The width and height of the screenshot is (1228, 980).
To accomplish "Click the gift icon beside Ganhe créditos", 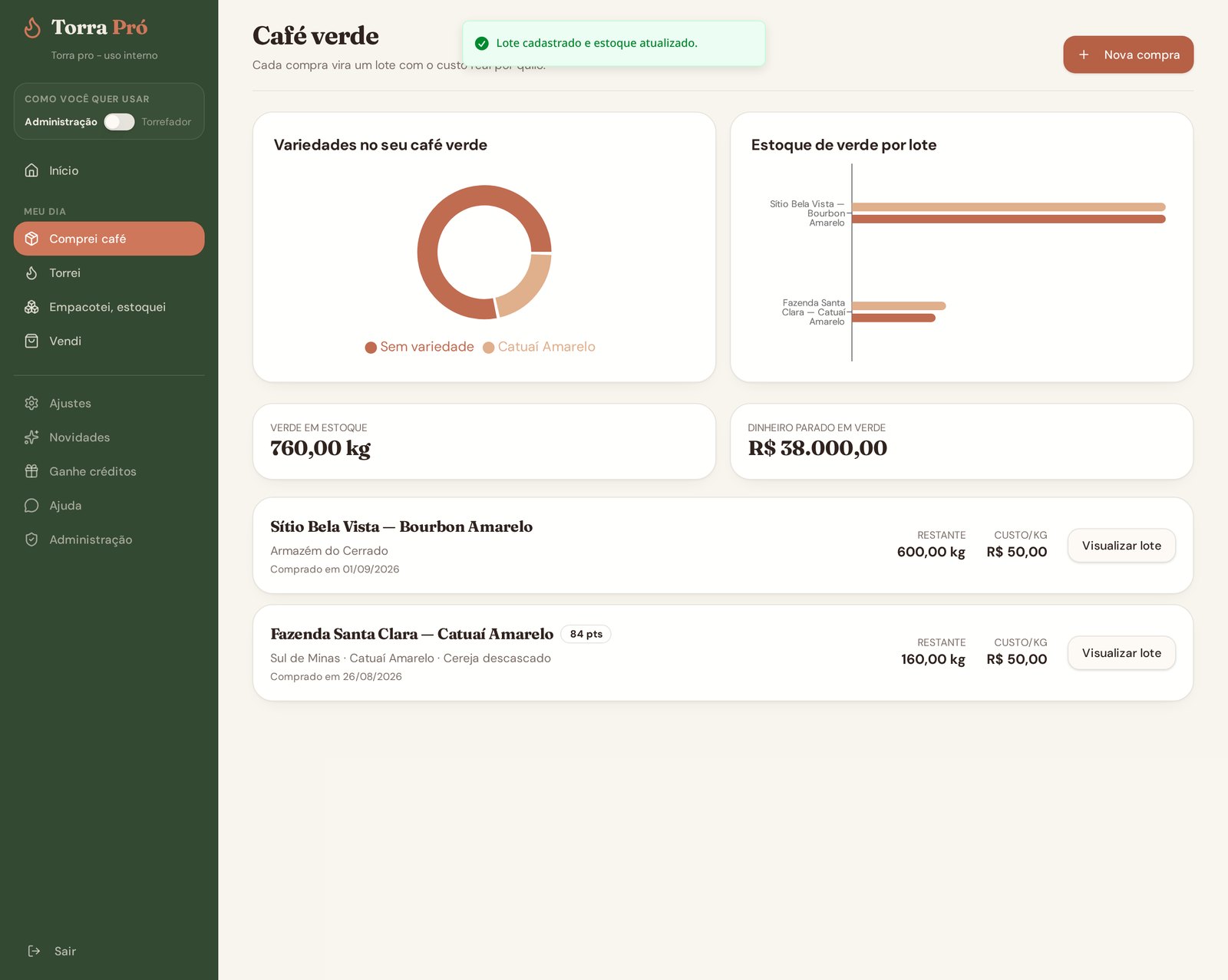I will 31,471.
